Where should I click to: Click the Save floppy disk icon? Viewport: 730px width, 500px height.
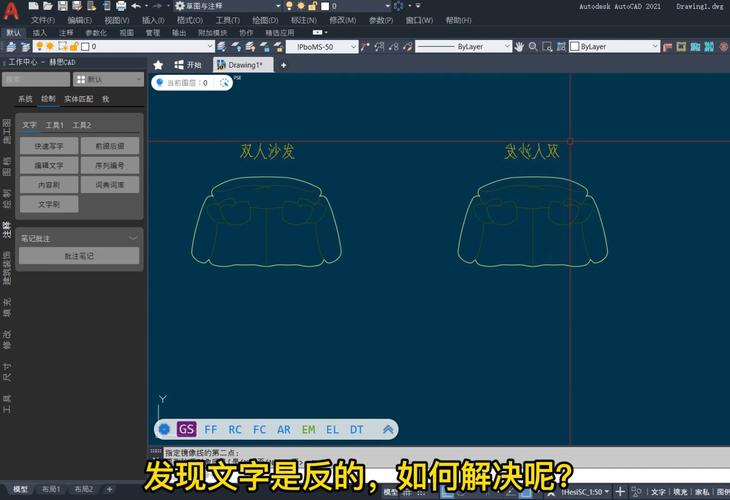(63, 6)
